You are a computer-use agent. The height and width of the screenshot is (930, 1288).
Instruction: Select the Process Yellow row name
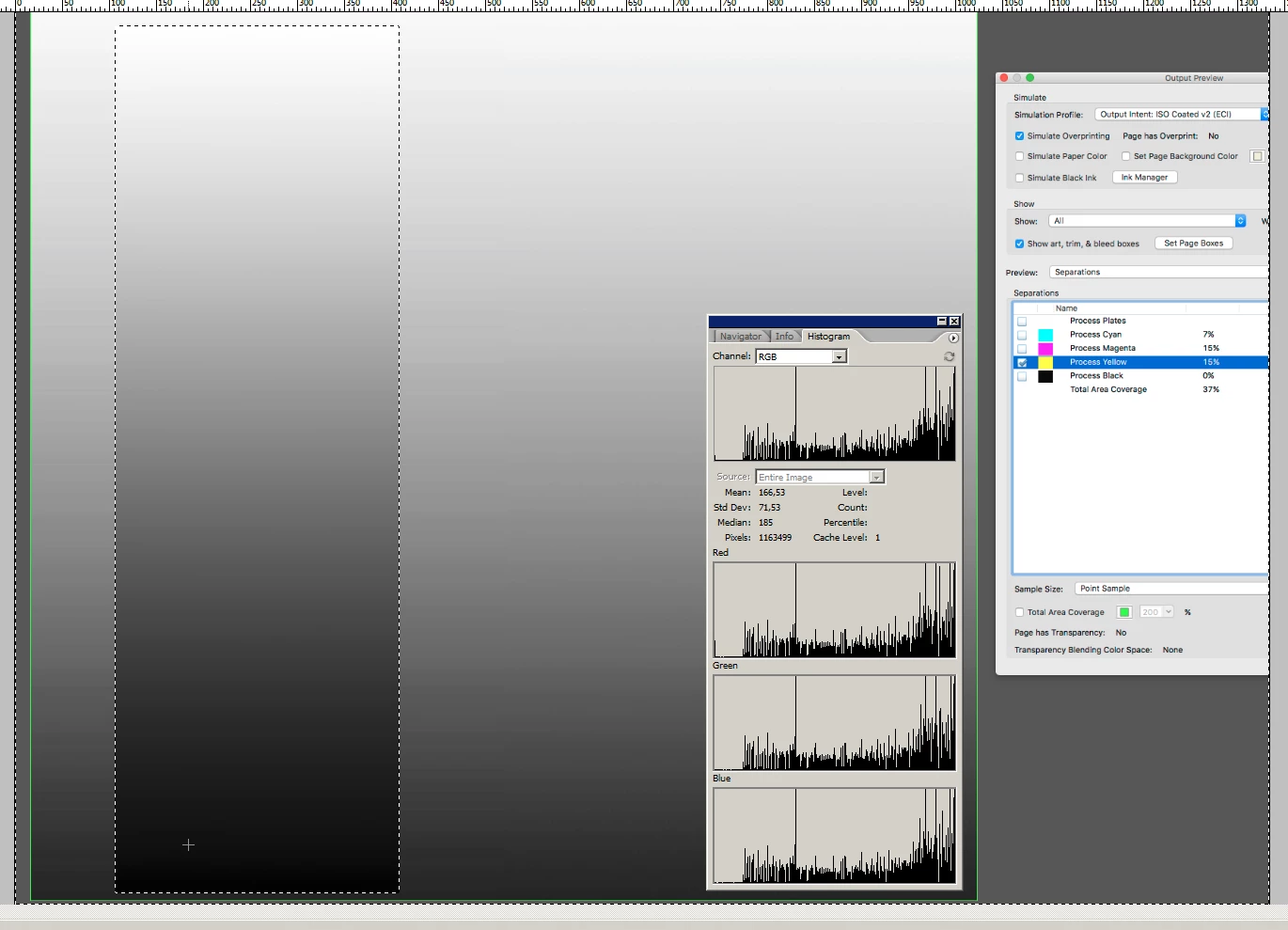click(1098, 363)
